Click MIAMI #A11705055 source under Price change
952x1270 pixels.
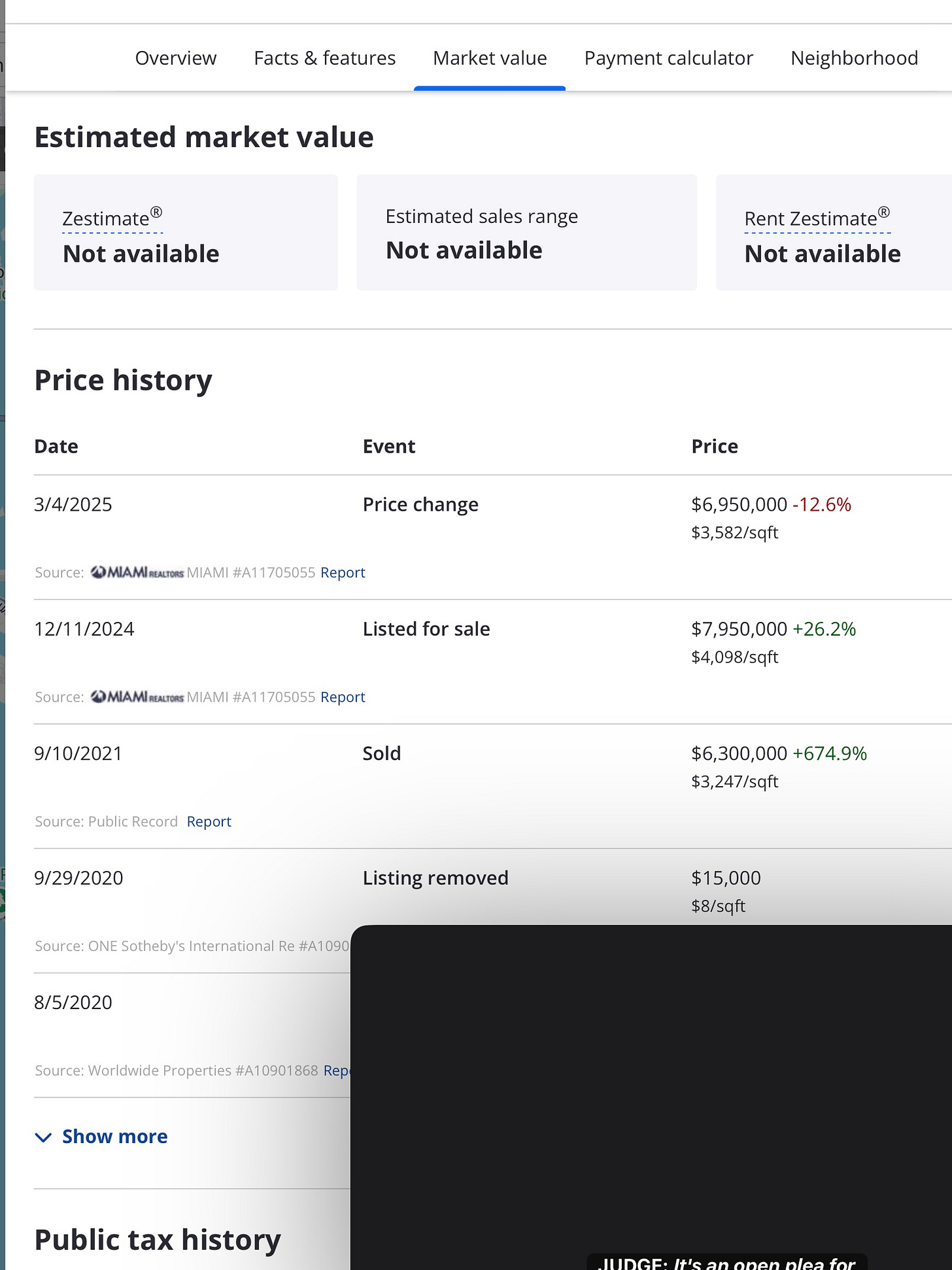click(x=251, y=573)
